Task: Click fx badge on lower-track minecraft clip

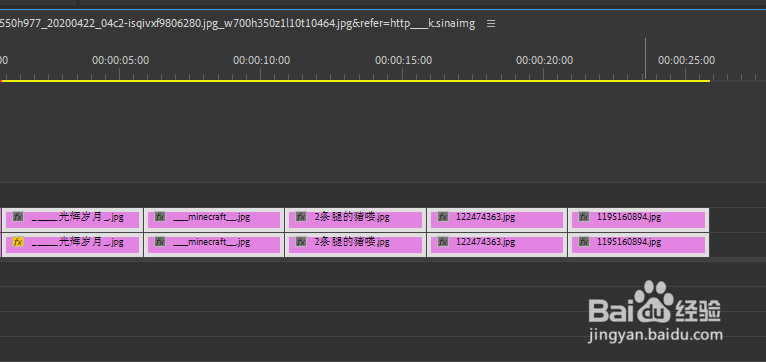Action: 160,241
